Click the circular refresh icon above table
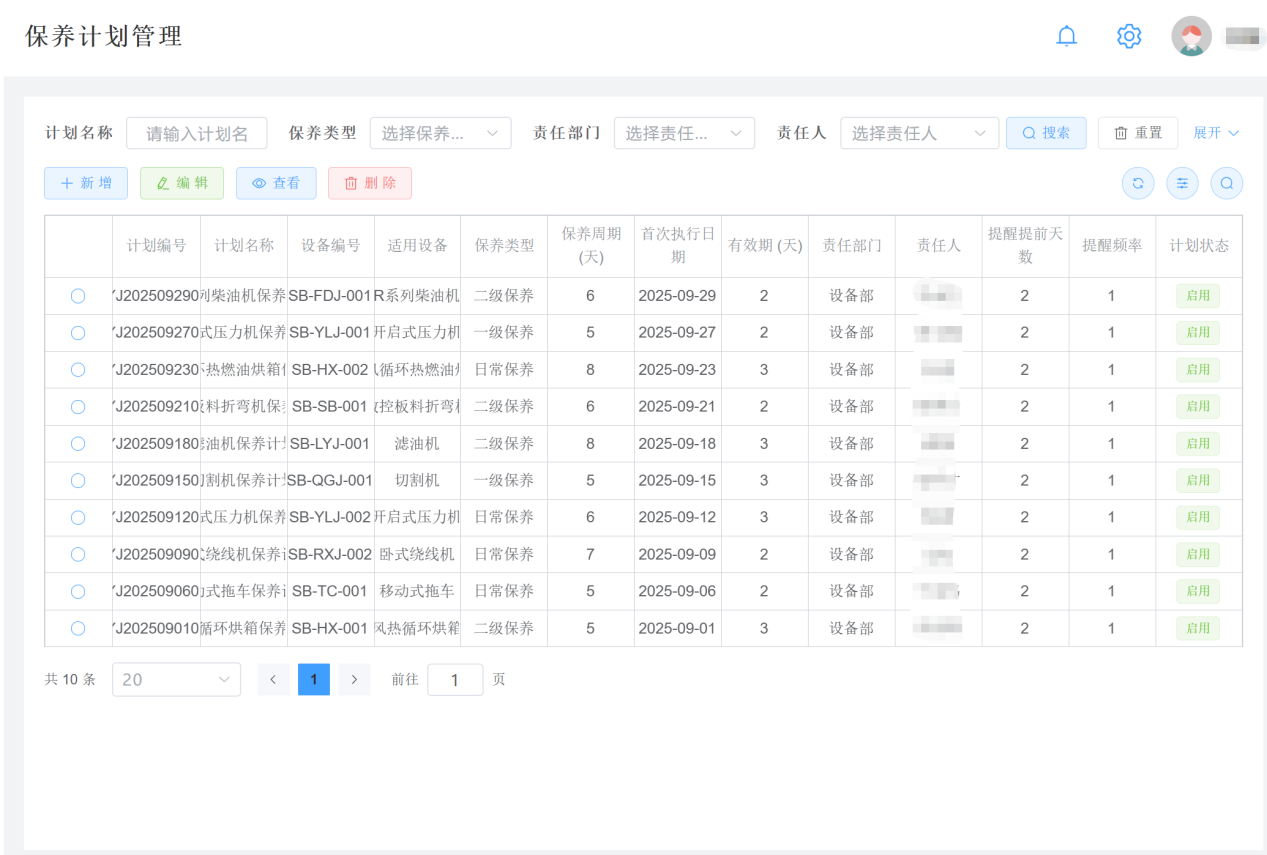This screenshot has height=855, width=1267. pyautogui.click(x=1138, y=183)
